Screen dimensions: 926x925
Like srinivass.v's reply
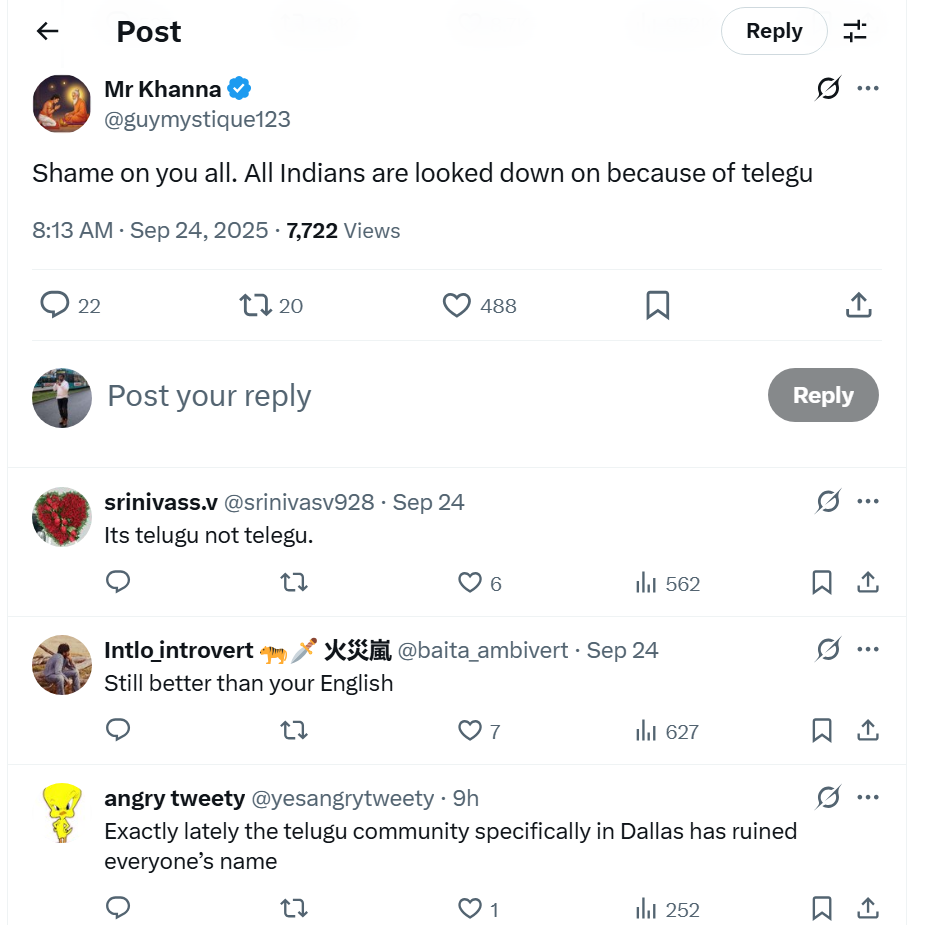470,583
